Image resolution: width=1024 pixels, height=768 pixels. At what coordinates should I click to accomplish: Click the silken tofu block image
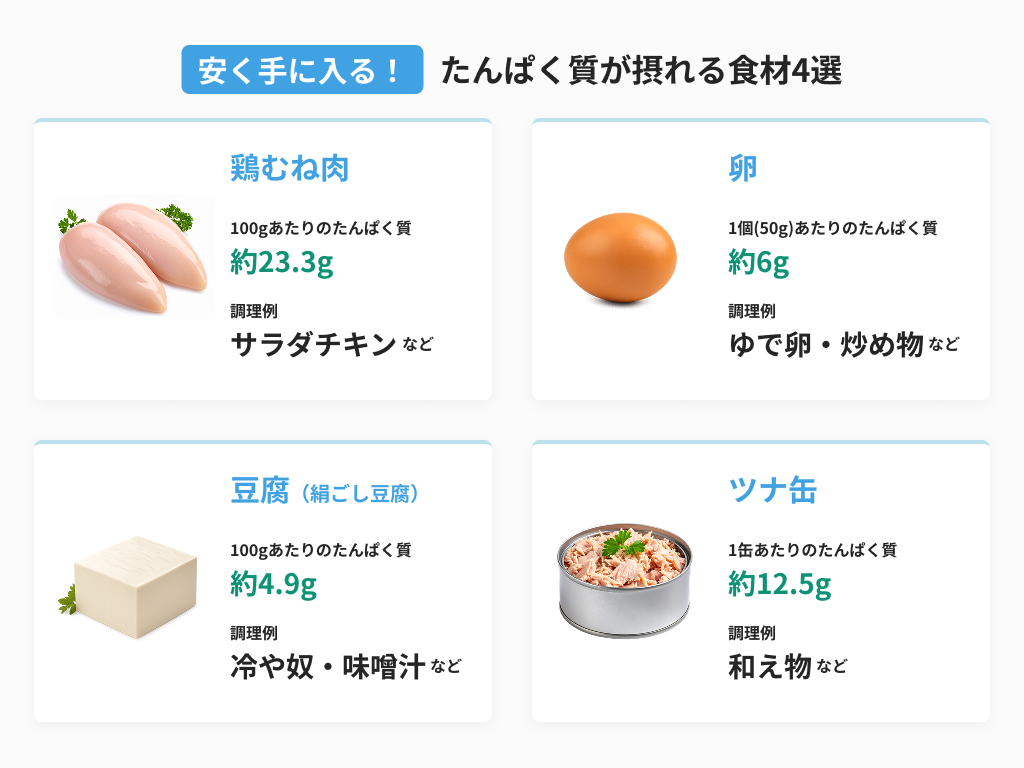135,587
